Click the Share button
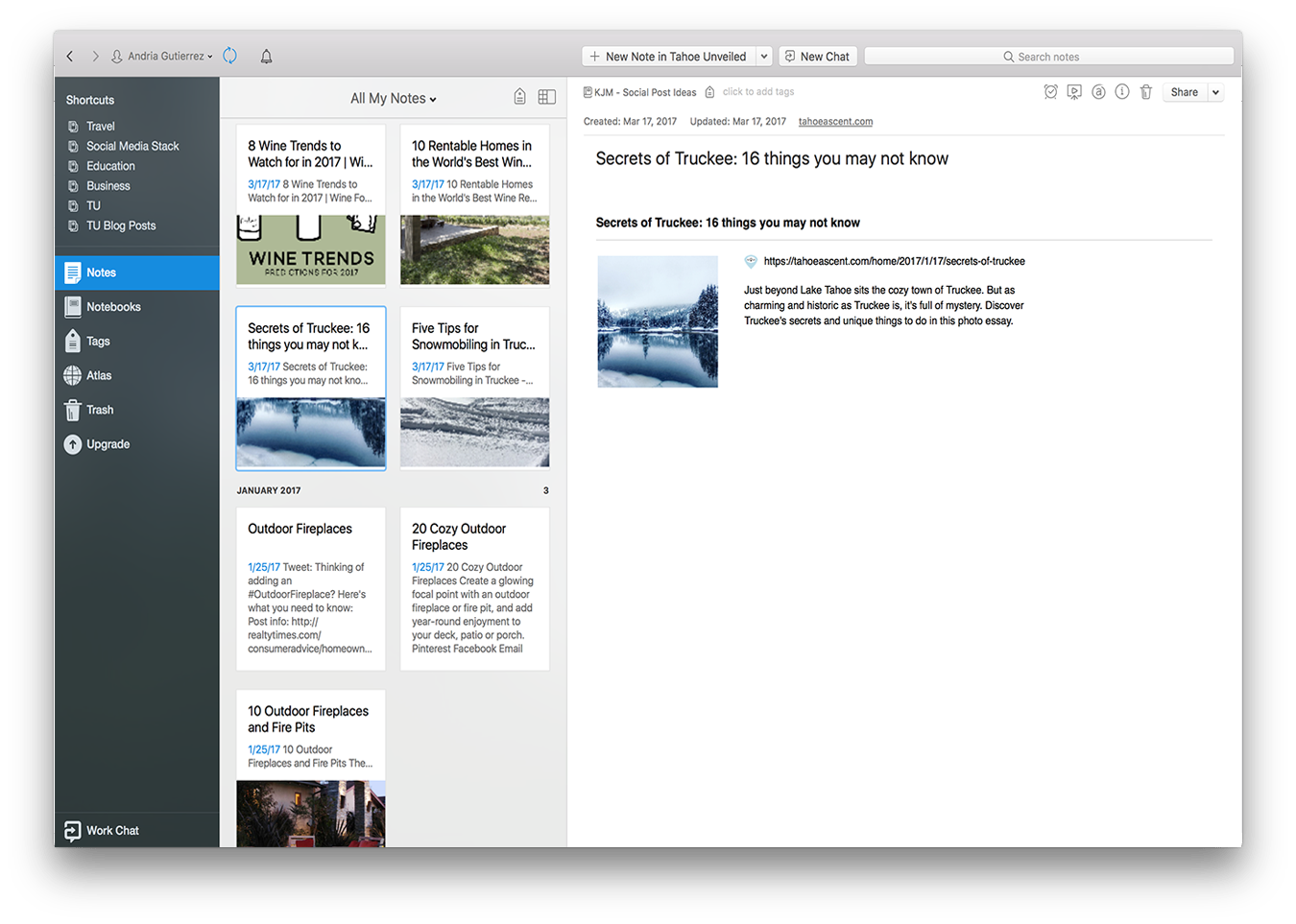 (1185, 92)
